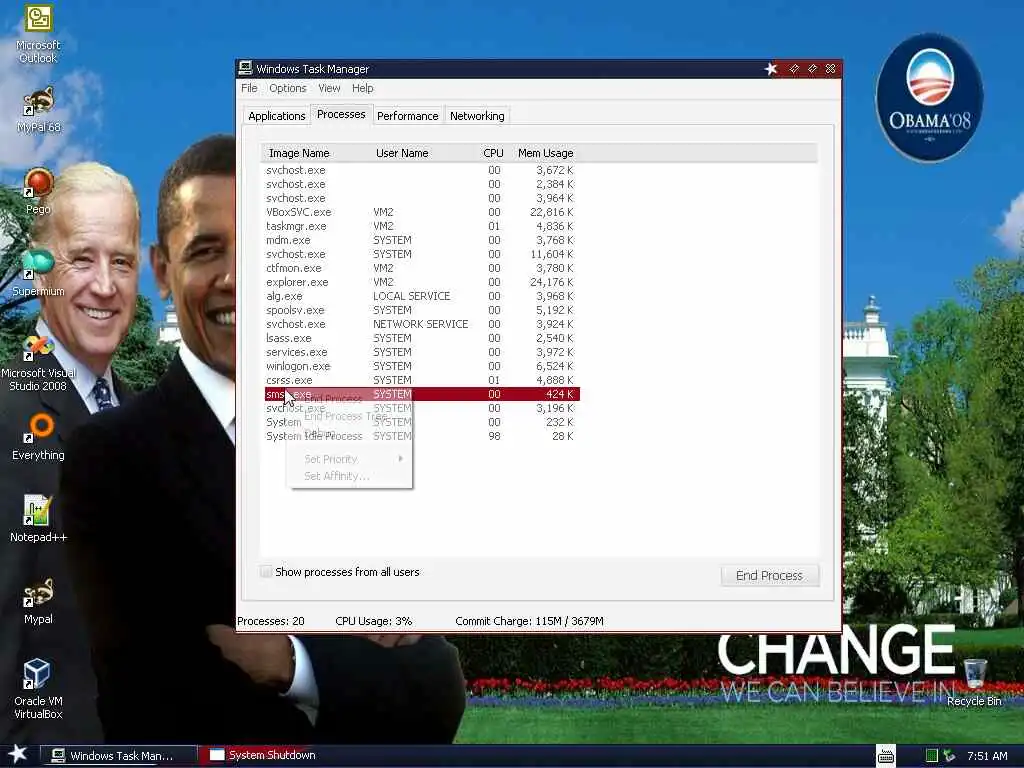The height and width of the screenshot is (768, 1024).
Task: Select the mdm.exe process row
Action: point(421,240)
